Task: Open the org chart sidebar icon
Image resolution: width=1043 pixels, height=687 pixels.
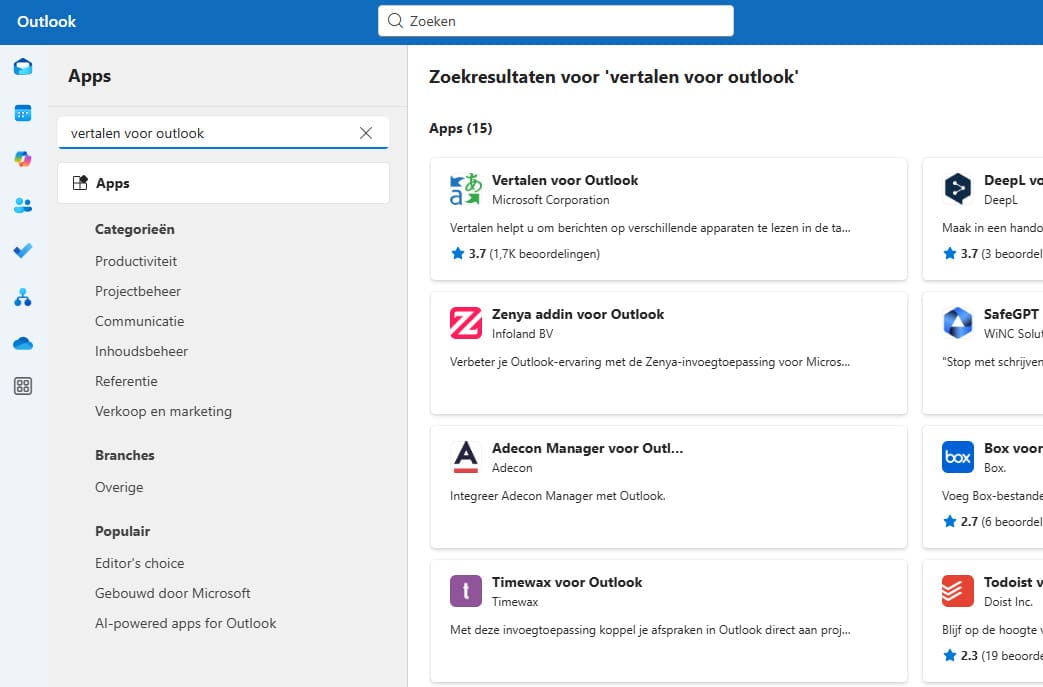Action: (23, 297)
